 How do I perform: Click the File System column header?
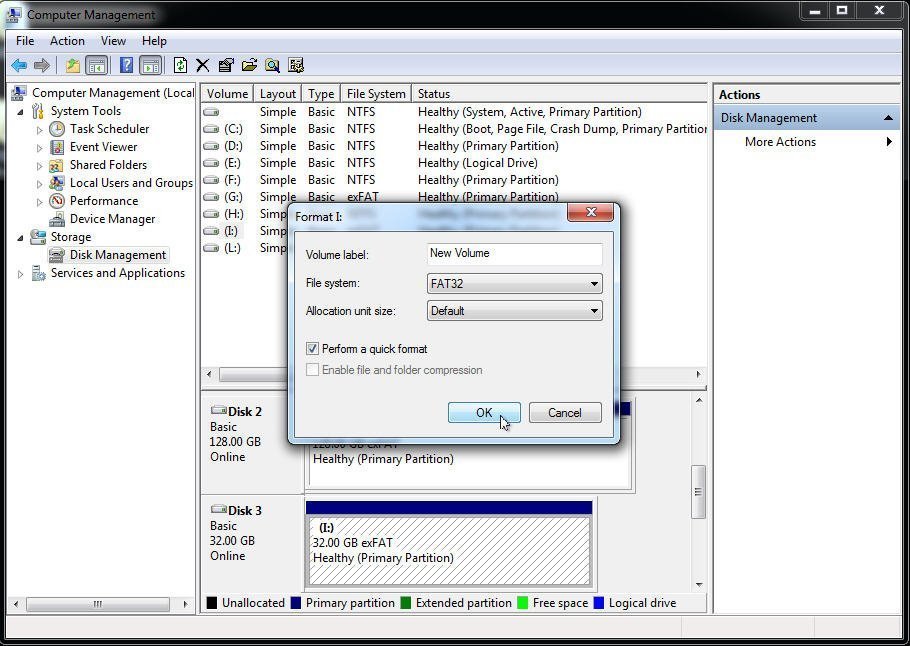click(376, 94)
